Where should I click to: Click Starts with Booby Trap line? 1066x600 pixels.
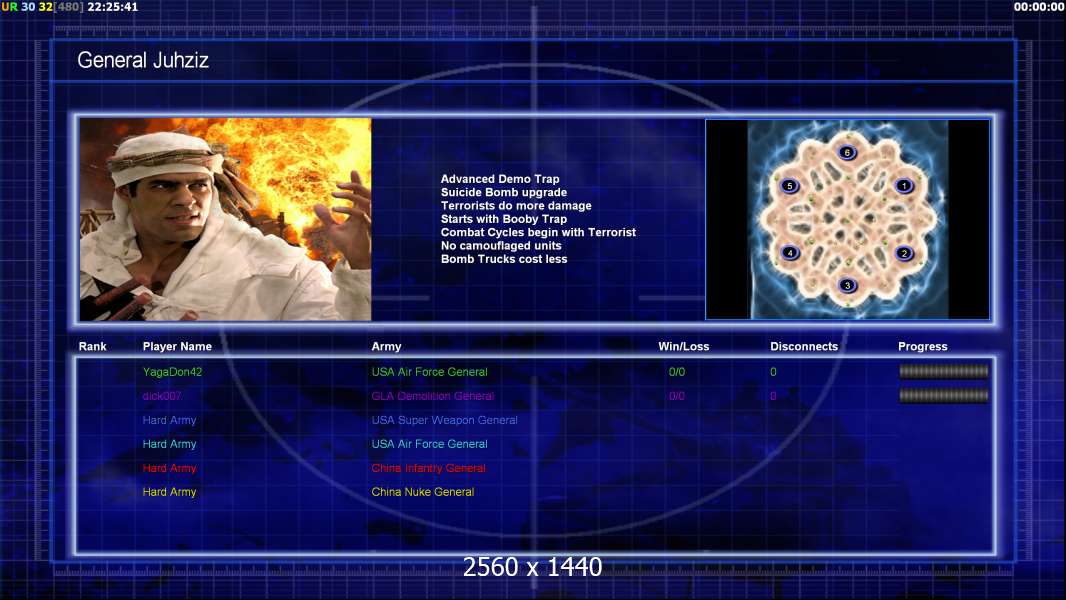504,219
